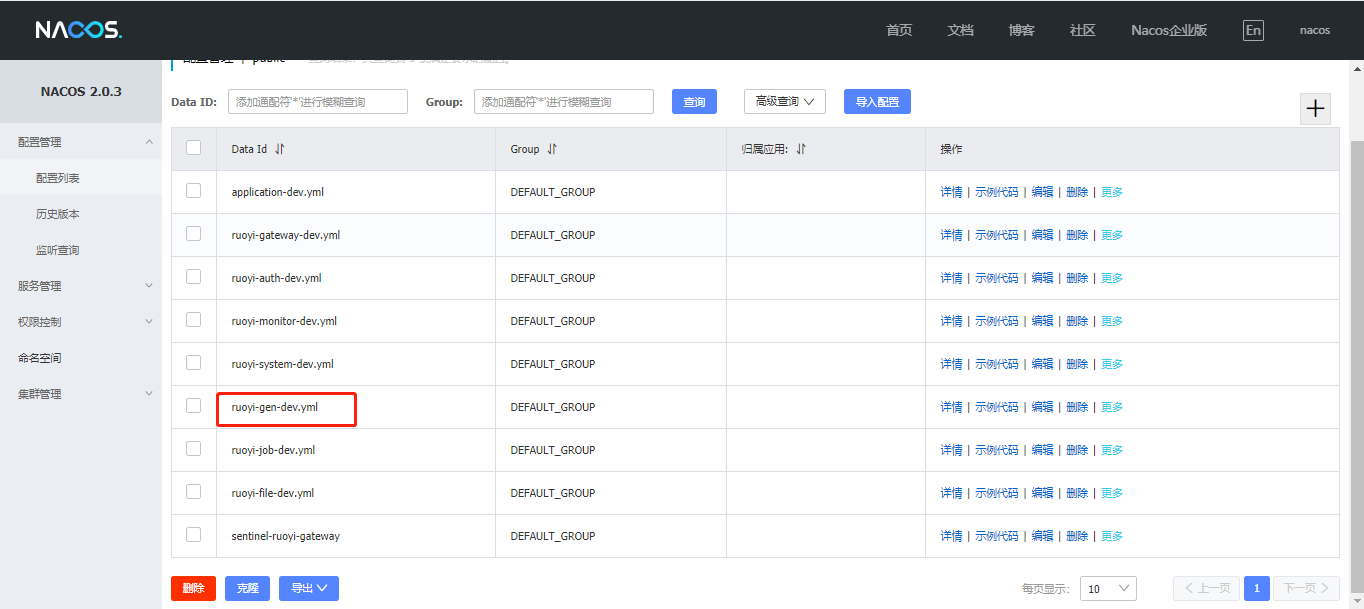Viewport: 1364px width, 609px height.
Task: Click the Data ID search input field
Action: (318, 102)
